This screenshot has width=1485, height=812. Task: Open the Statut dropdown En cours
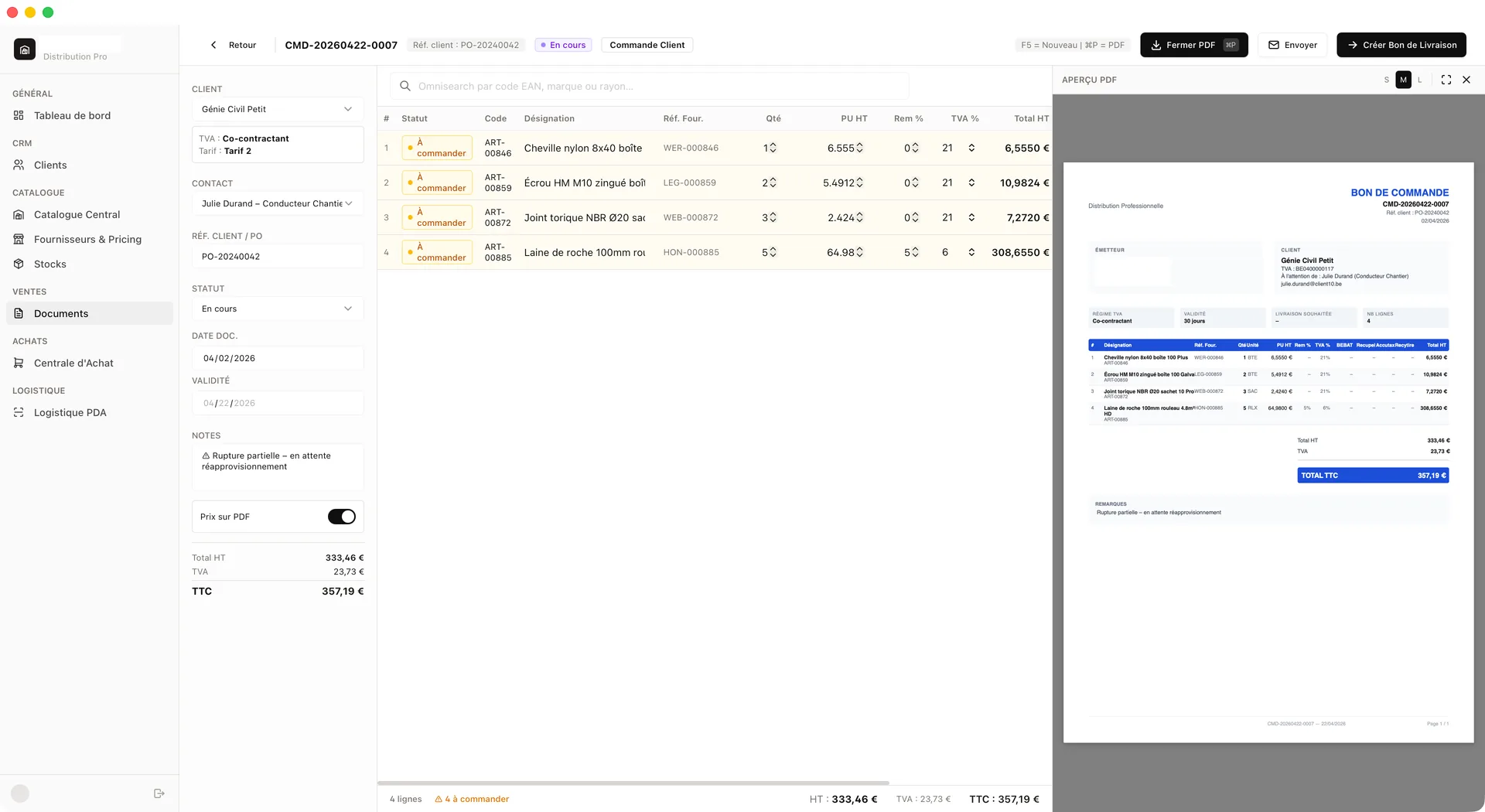coord(277,309)
